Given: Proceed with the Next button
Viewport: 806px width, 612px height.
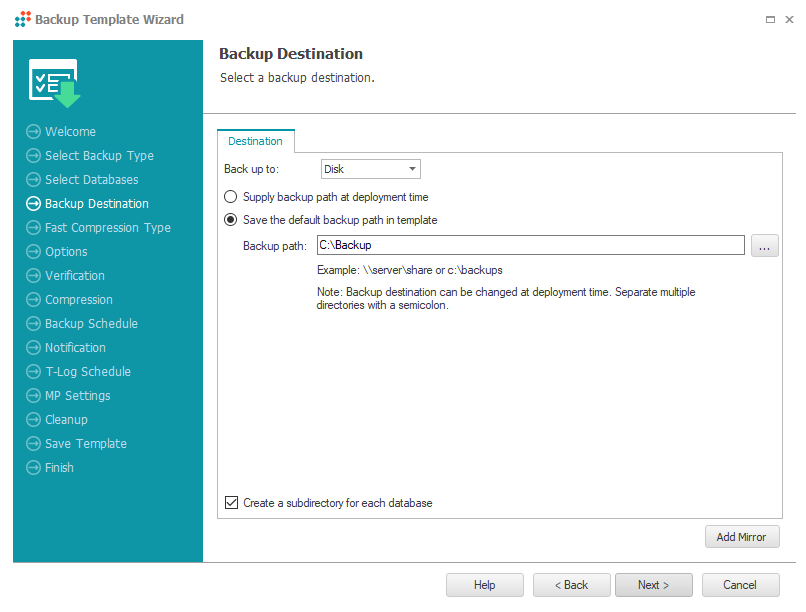Looking at the screenshot, I should (654, 585).
